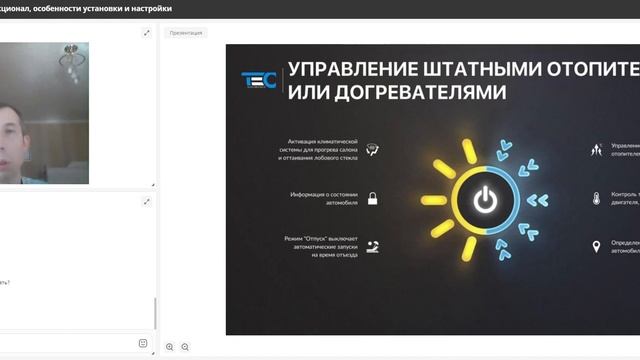Expand the chat panel with its corner arrow icon
Screen dimensions: 640x360
pos(147,202)
